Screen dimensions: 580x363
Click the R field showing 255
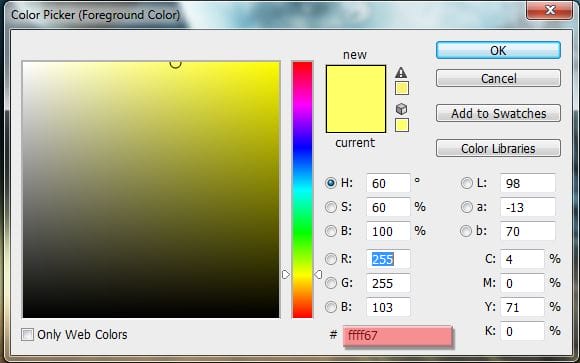pyautogui.click(x=388, y=259)
